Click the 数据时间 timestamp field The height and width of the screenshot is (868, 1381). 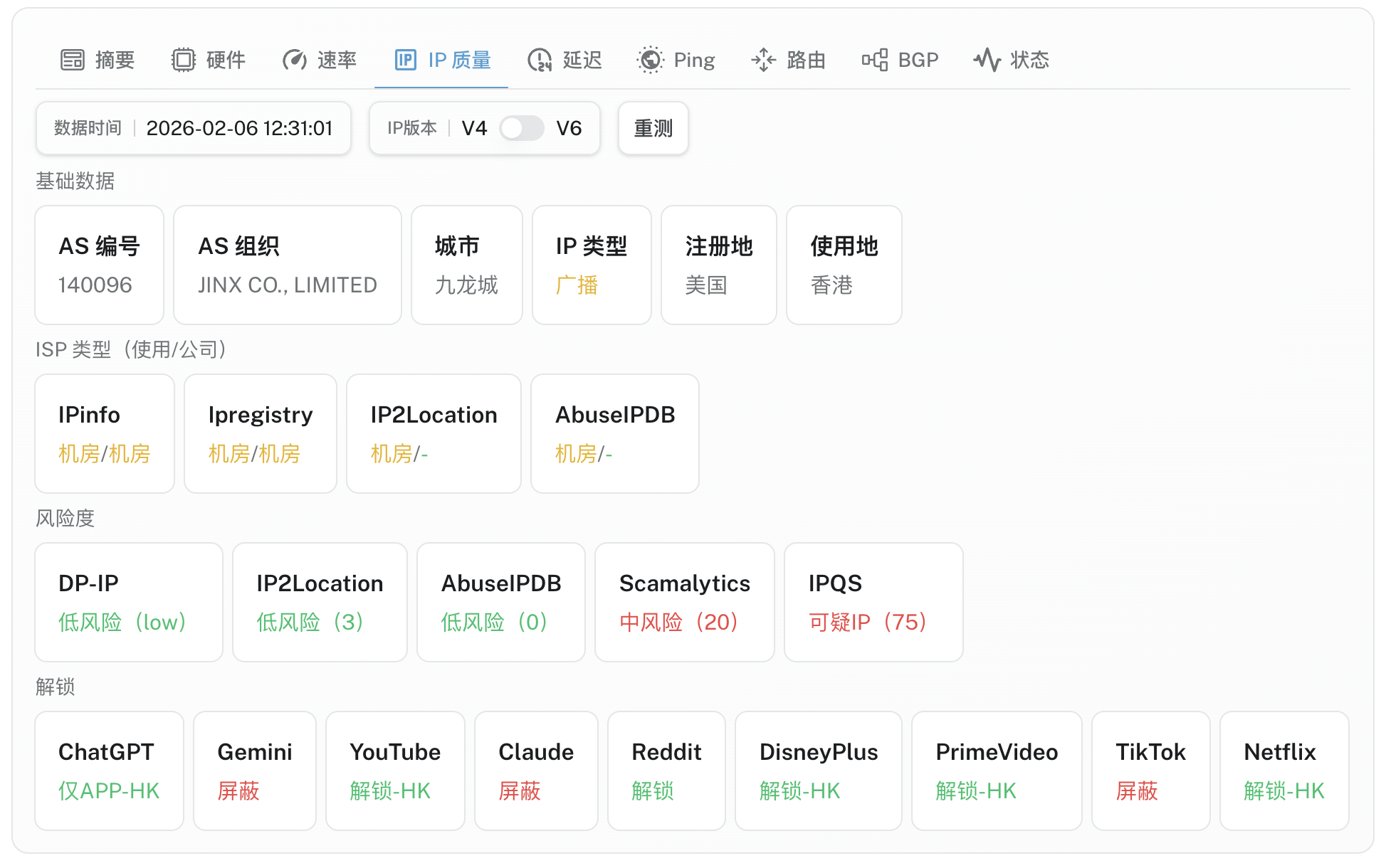(x=193, y=128)
